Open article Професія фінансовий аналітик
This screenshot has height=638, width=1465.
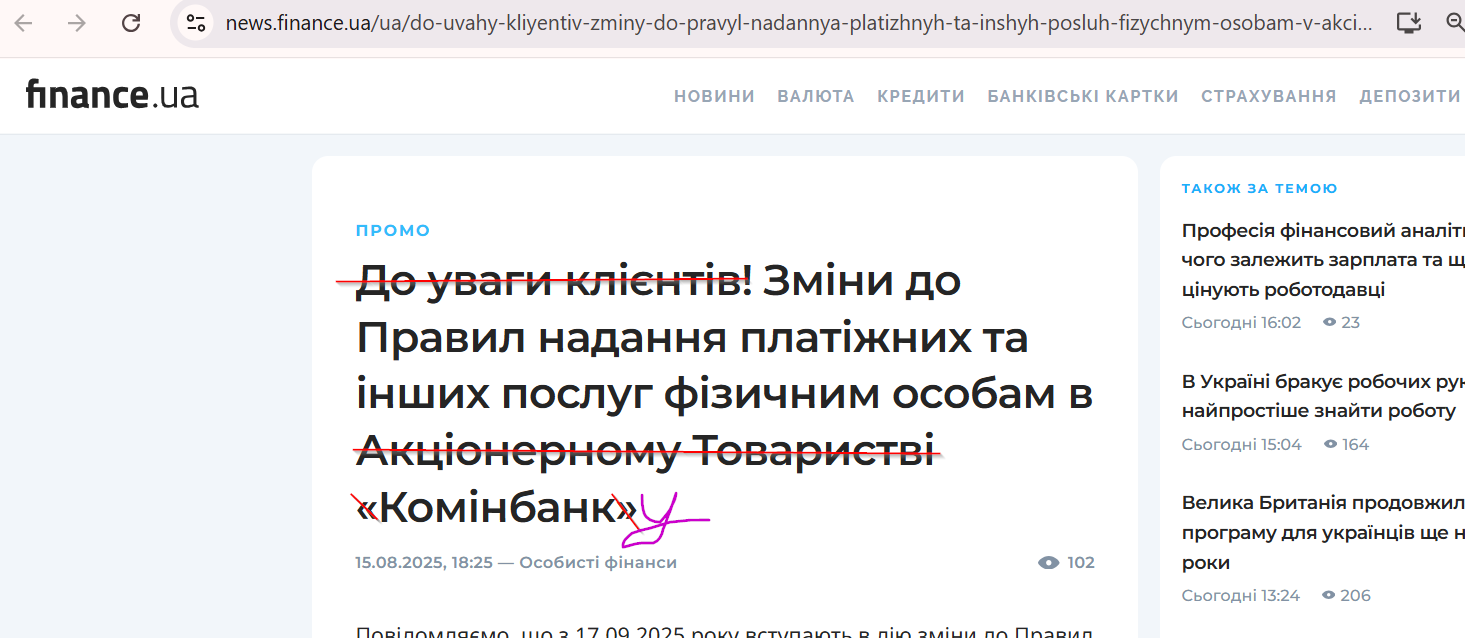click(x=1322, y=260)
